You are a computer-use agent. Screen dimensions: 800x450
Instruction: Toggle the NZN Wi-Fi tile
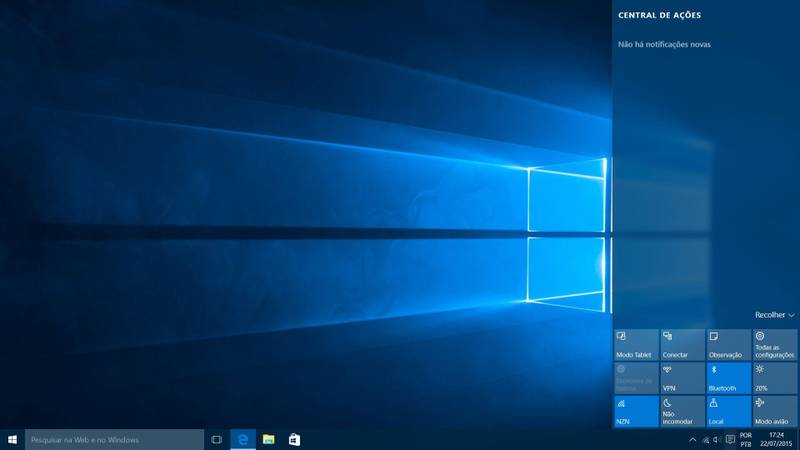(636, 411)
